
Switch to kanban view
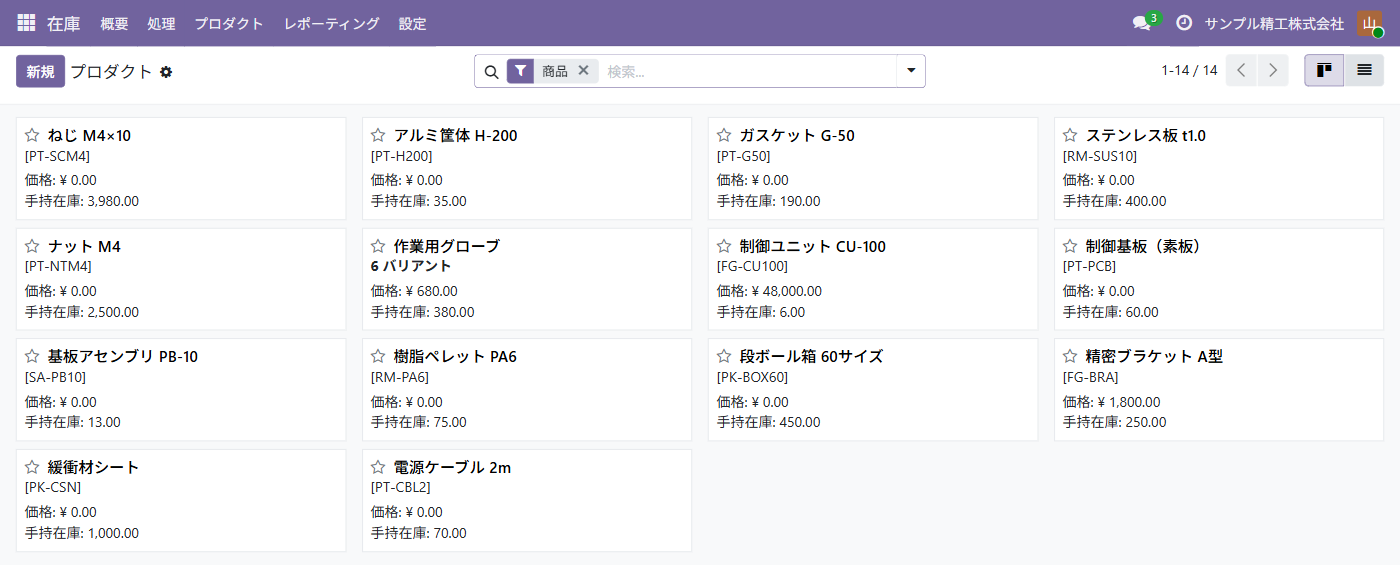coord(1324,70)
